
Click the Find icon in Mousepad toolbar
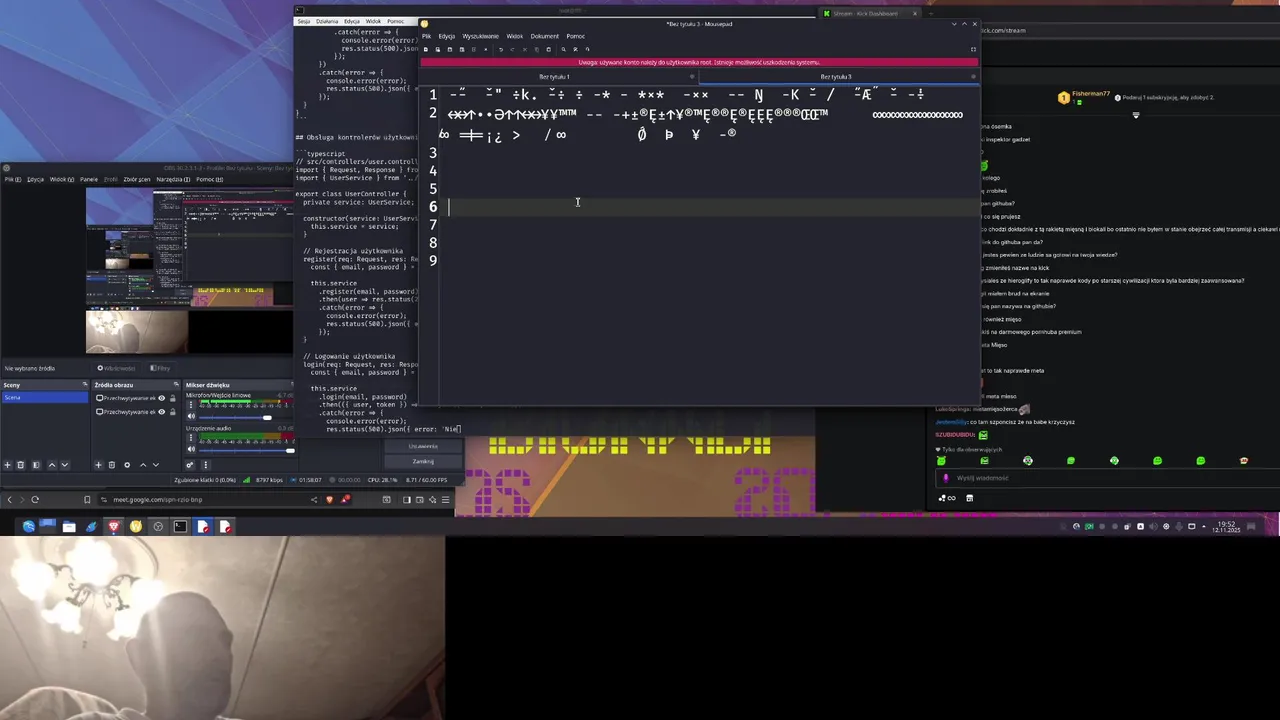tap(563, 49)
